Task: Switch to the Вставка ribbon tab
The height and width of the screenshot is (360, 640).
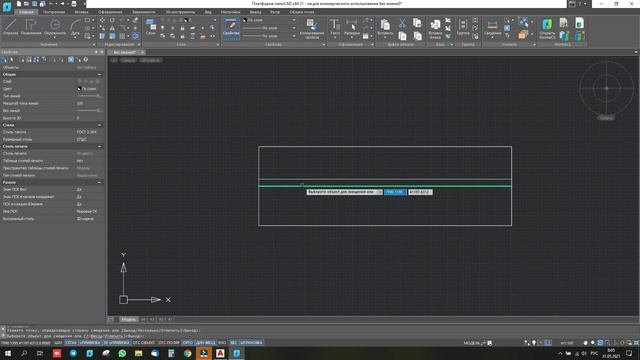Action: [81, 12]
